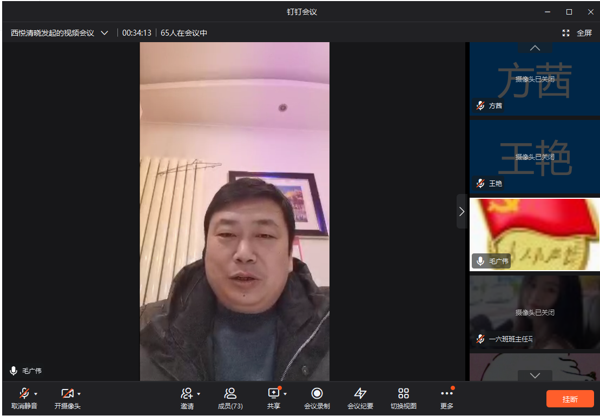Click the 邀请 invite icon
The width and height of the screenshot is (600, 416).
point(186,394)
